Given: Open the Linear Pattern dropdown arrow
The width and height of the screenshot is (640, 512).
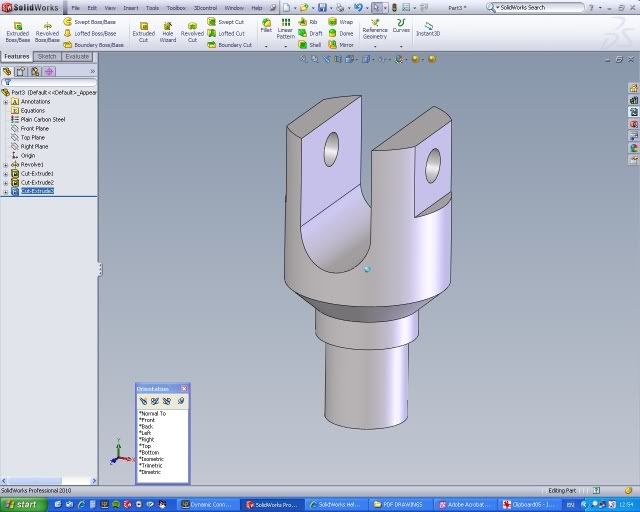Looking at the screenshot, I should coord(286,46).
